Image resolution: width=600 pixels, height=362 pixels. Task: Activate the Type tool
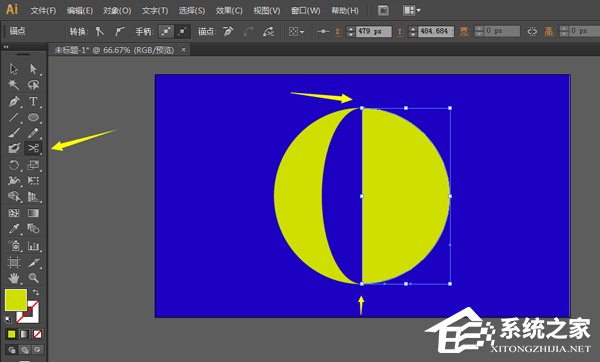33,101
